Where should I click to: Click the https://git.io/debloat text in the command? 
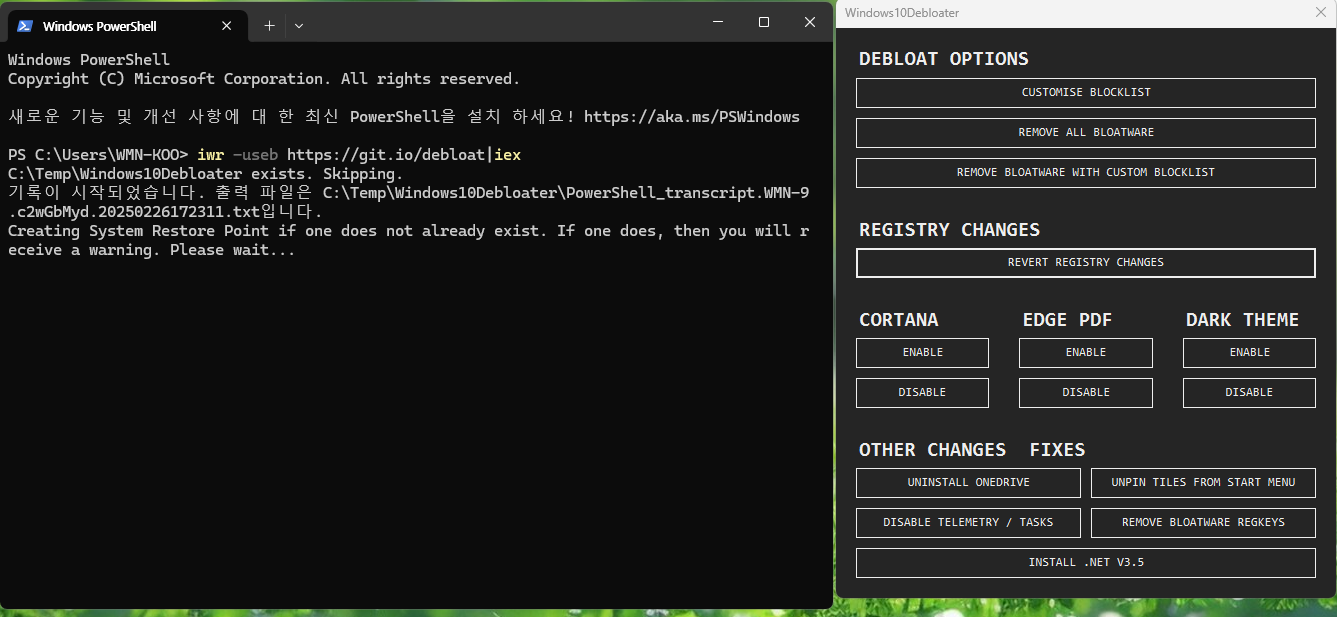coord(386,155)
